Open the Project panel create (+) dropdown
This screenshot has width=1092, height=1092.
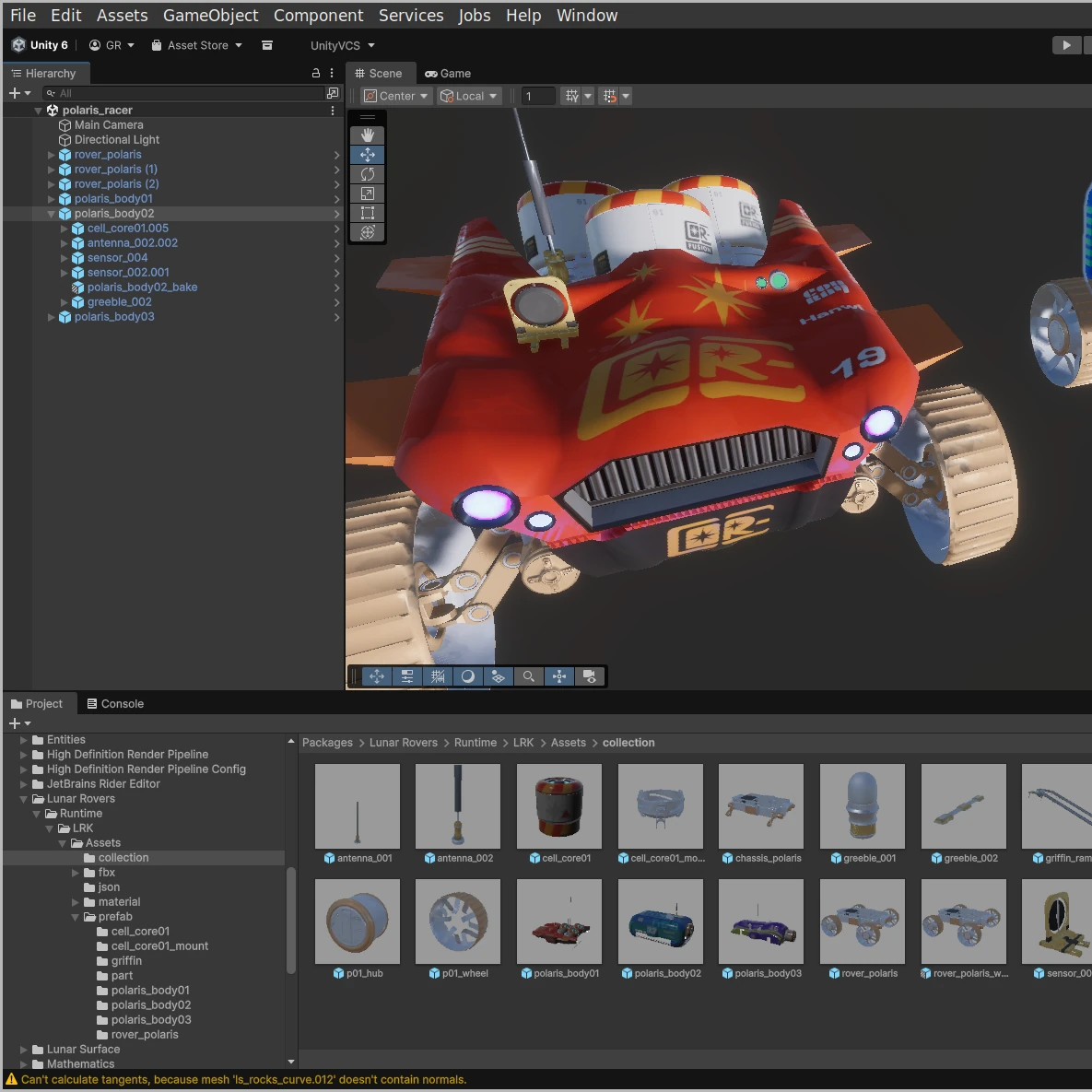tap(19, 723)
